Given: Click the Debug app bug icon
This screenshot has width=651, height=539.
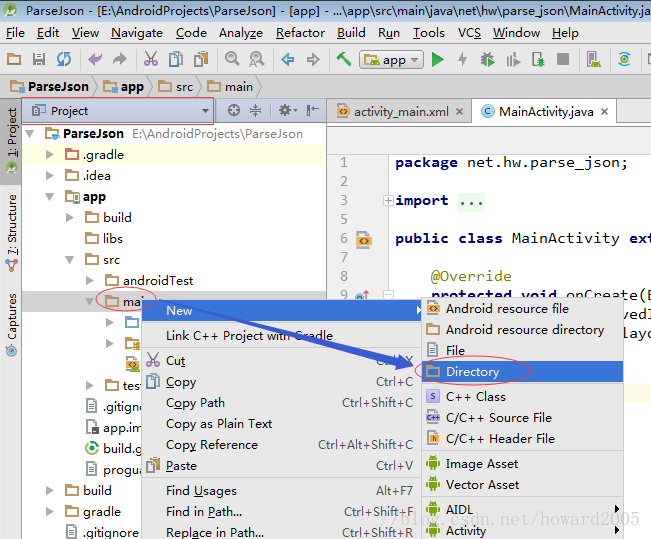Looking at the screenshot, I should pos(487,59).
